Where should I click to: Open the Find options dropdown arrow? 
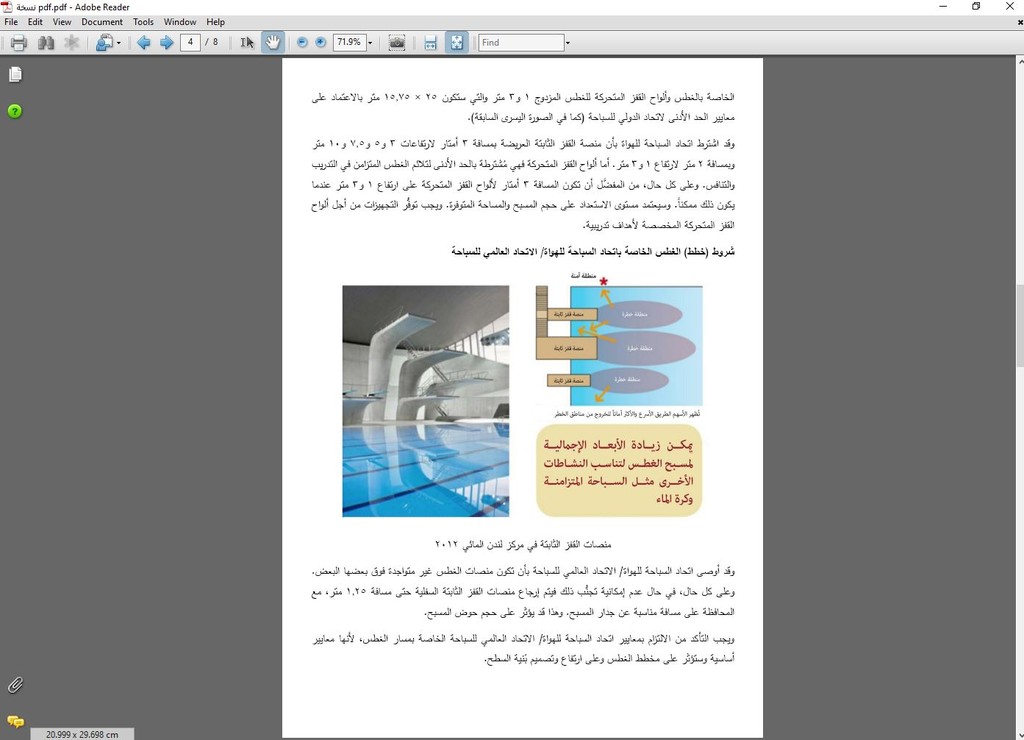tap(568, 43)
